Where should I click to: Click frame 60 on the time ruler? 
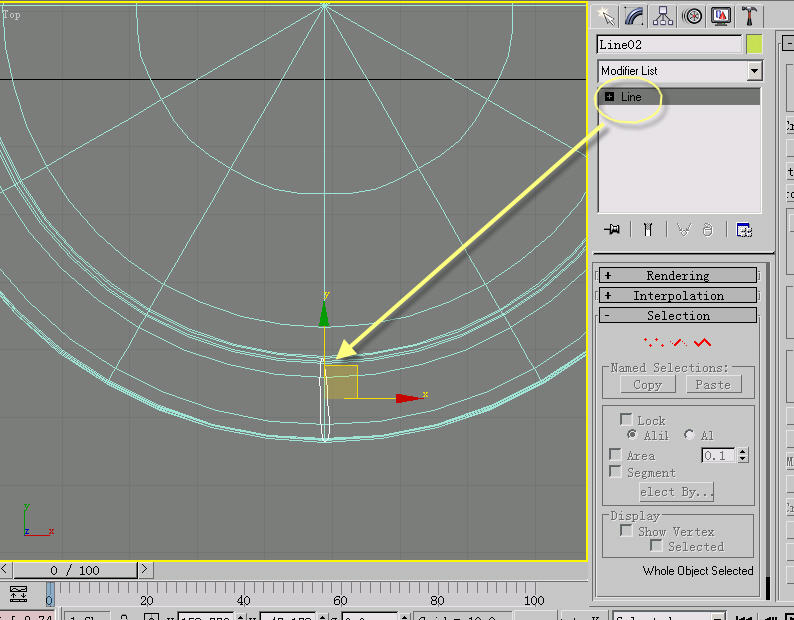click(340, 600)
